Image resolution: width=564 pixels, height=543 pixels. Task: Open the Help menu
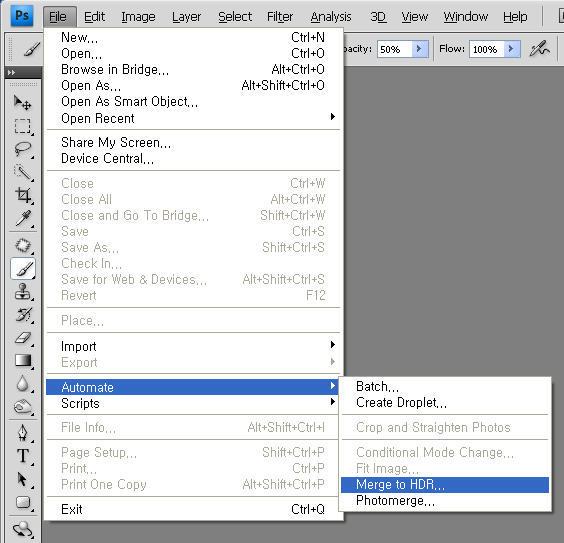point(515,17)
